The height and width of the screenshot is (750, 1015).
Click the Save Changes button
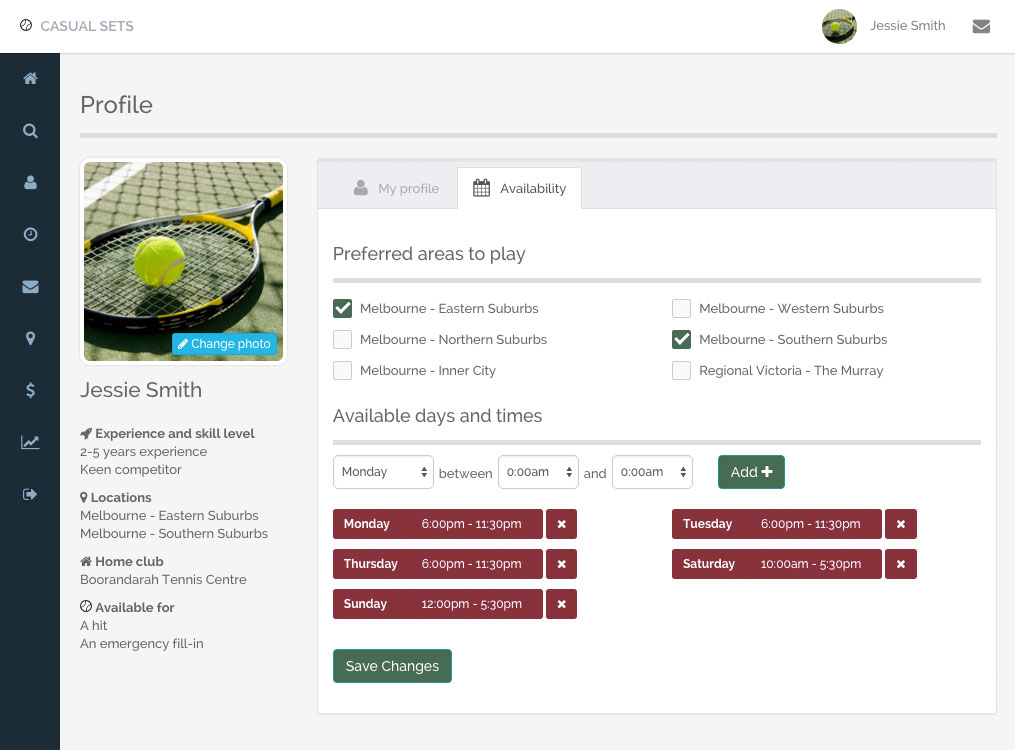[392, 665]
